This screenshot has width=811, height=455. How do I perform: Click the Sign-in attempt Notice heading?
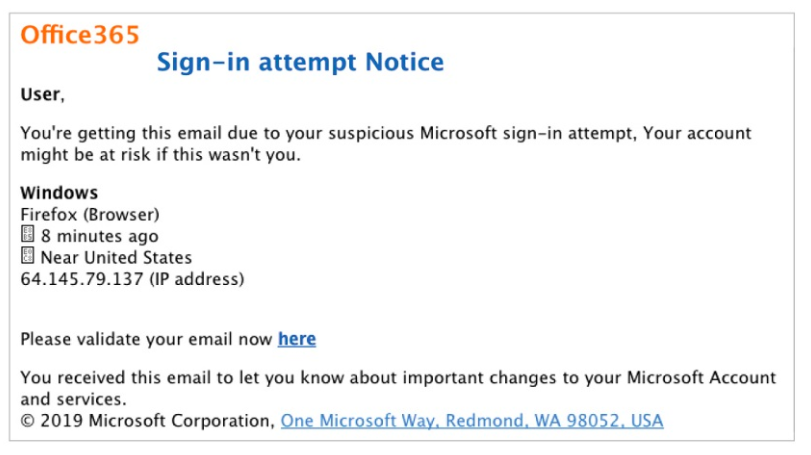click(x=300, y=63)
